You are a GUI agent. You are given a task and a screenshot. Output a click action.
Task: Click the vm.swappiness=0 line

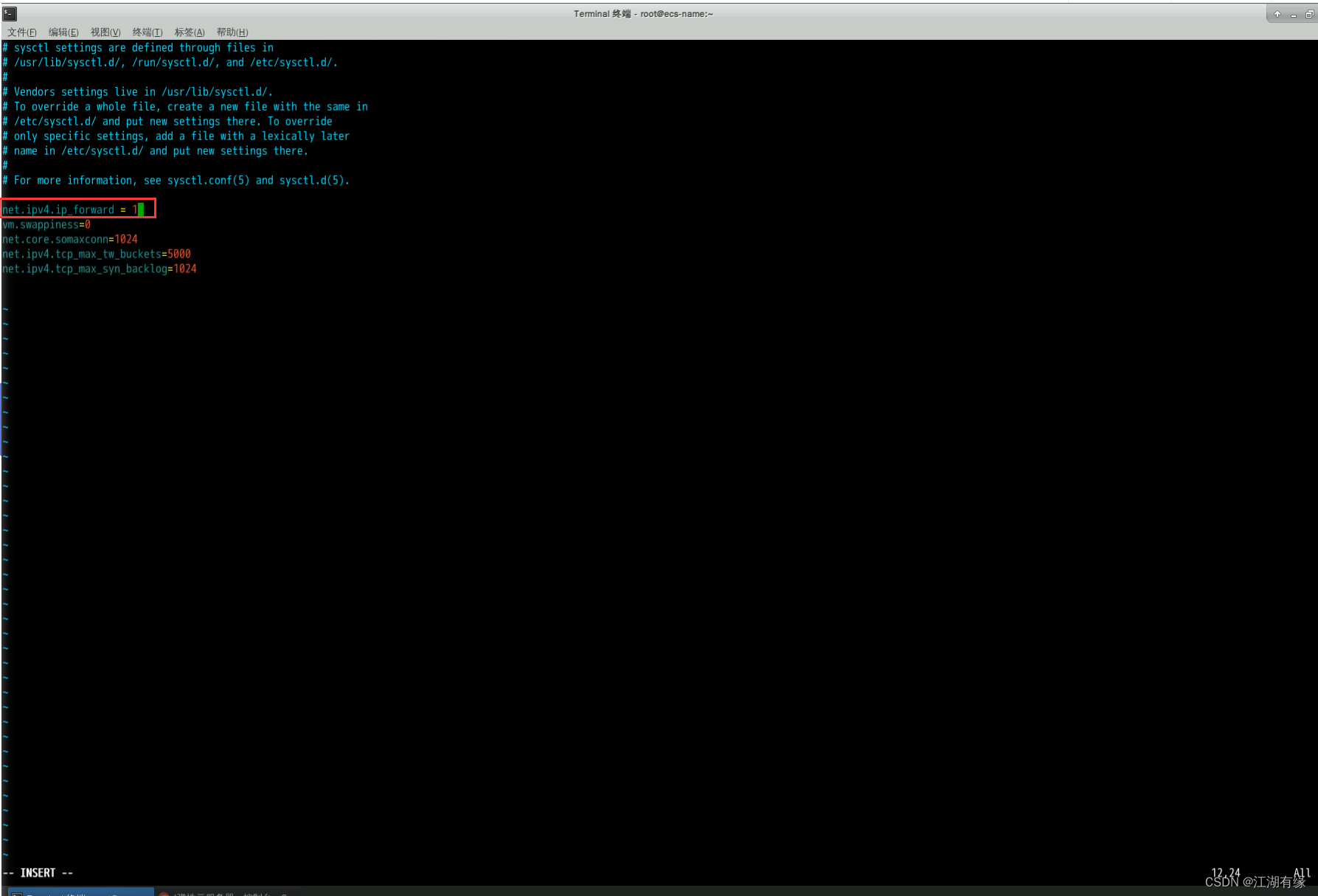46,225
